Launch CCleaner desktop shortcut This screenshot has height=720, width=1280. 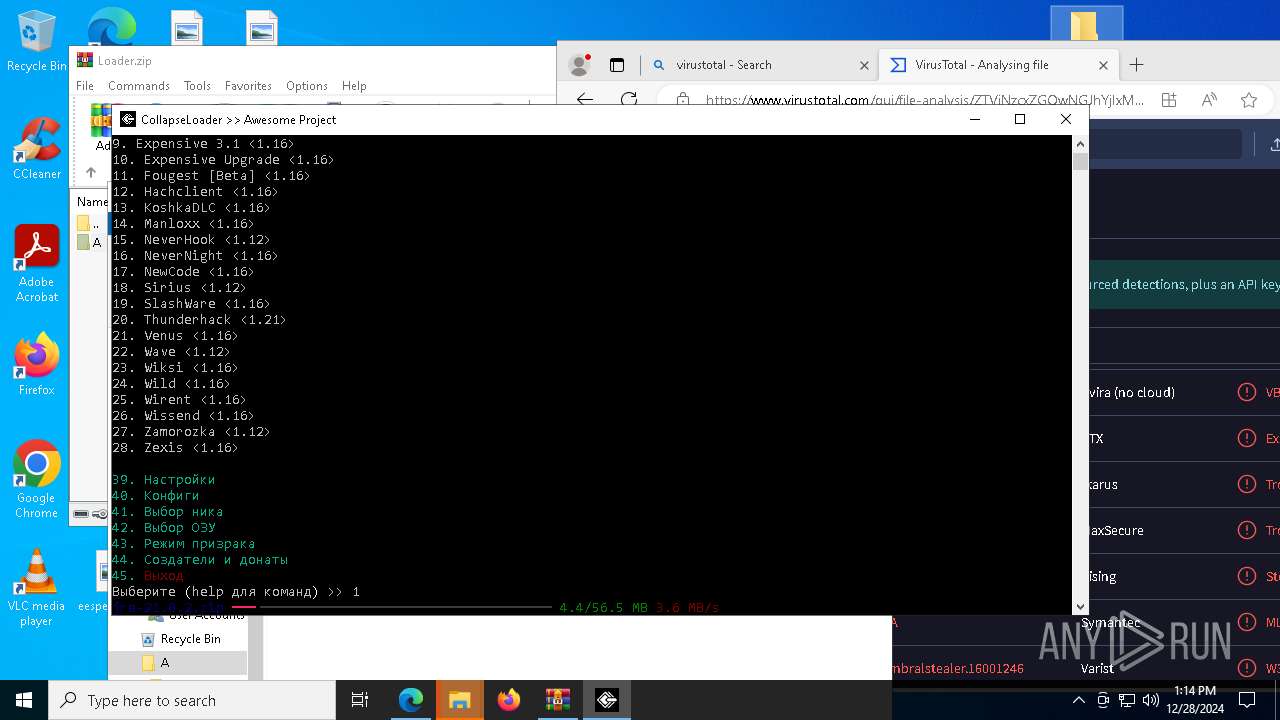pos(36,148)
